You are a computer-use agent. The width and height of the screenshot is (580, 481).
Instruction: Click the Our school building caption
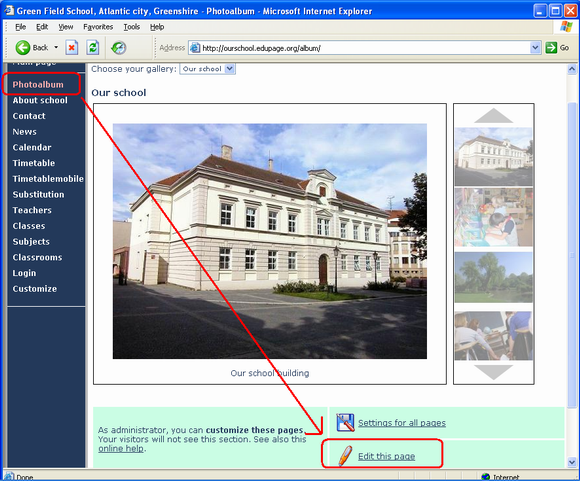(270, 373)
